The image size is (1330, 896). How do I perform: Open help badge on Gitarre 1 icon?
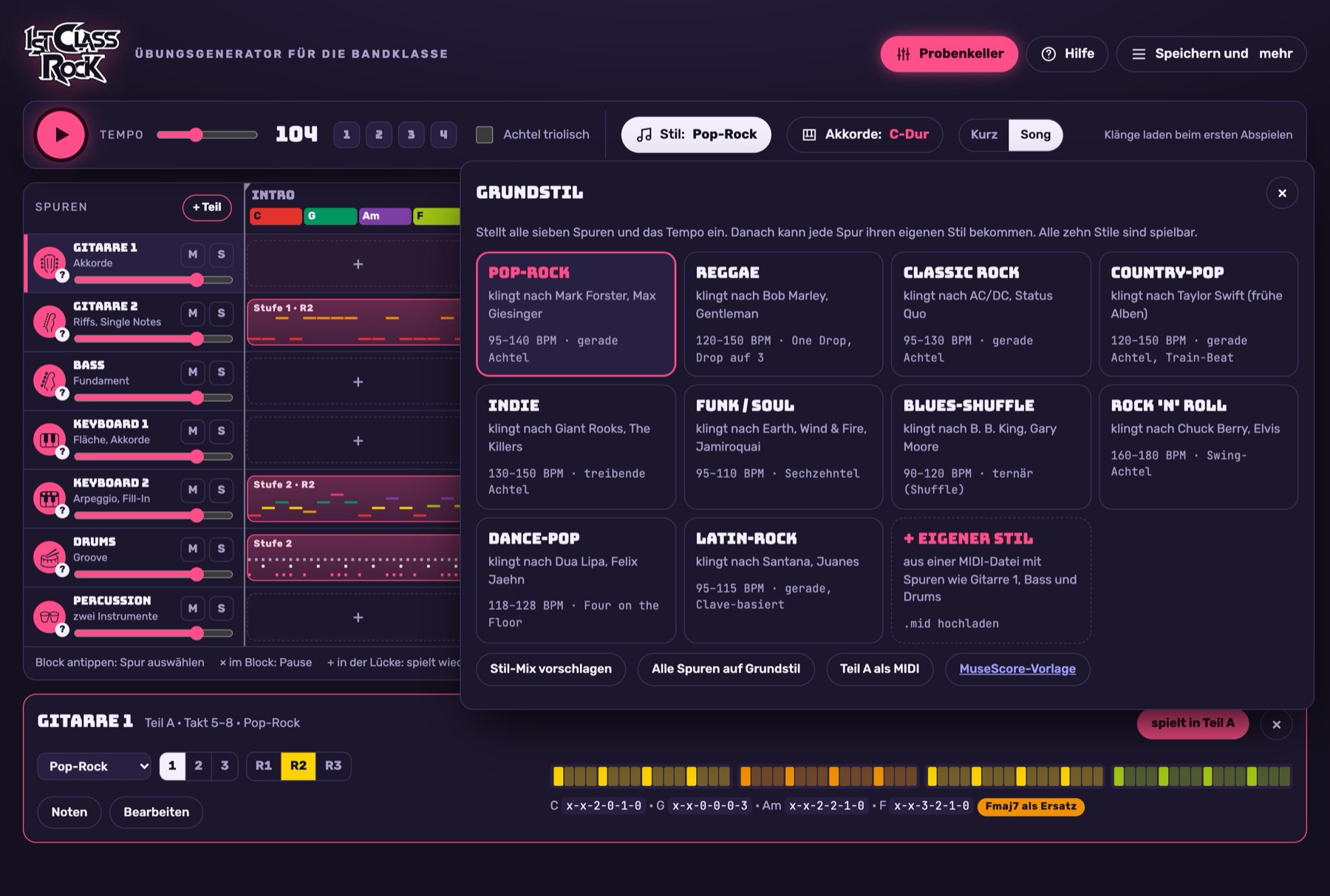point(63,276)
